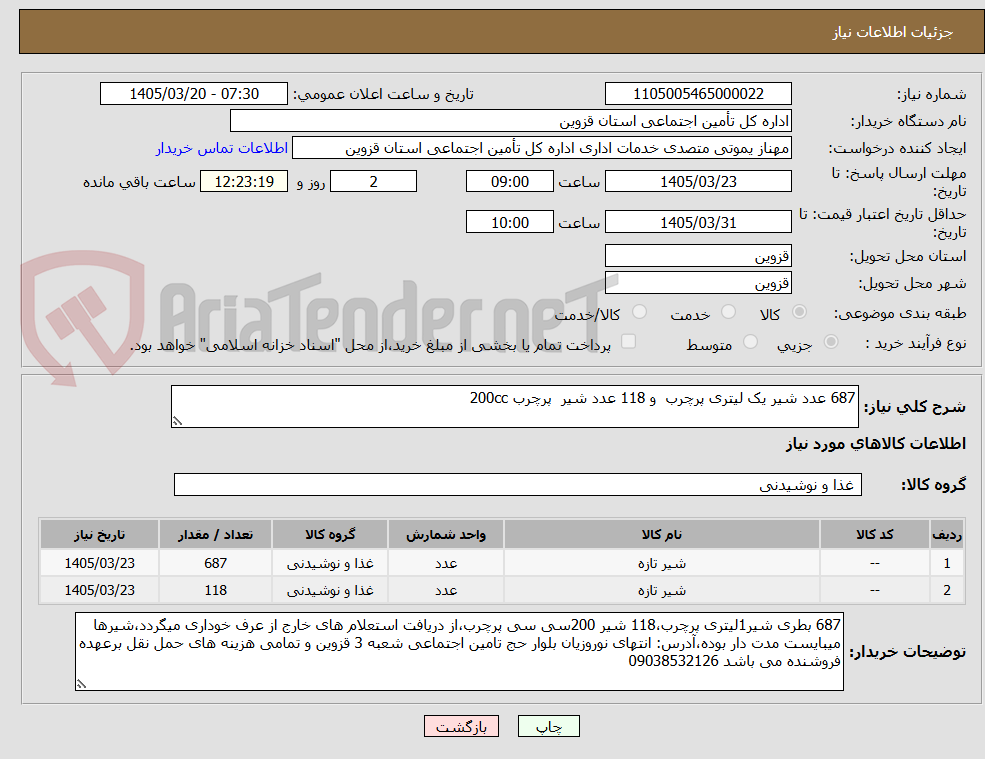Viewport: 985px width, 759px height.
Task: Select the خدمت radio button
Action: (x=728, y=312)
